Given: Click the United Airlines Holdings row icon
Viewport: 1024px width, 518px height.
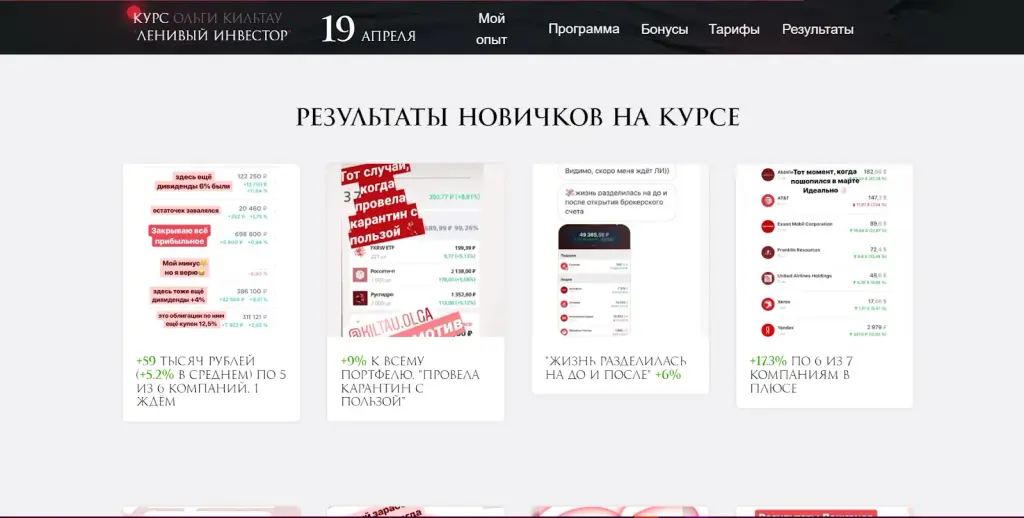Looking at the screenshot, I should [x=767, y=278].
